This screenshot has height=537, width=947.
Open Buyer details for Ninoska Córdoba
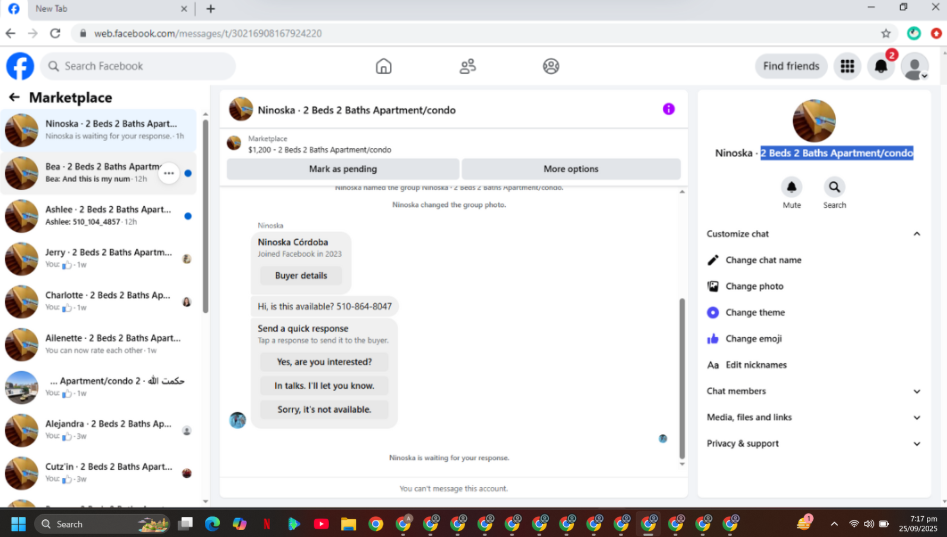pyautogui.click(x=301, y=275)
